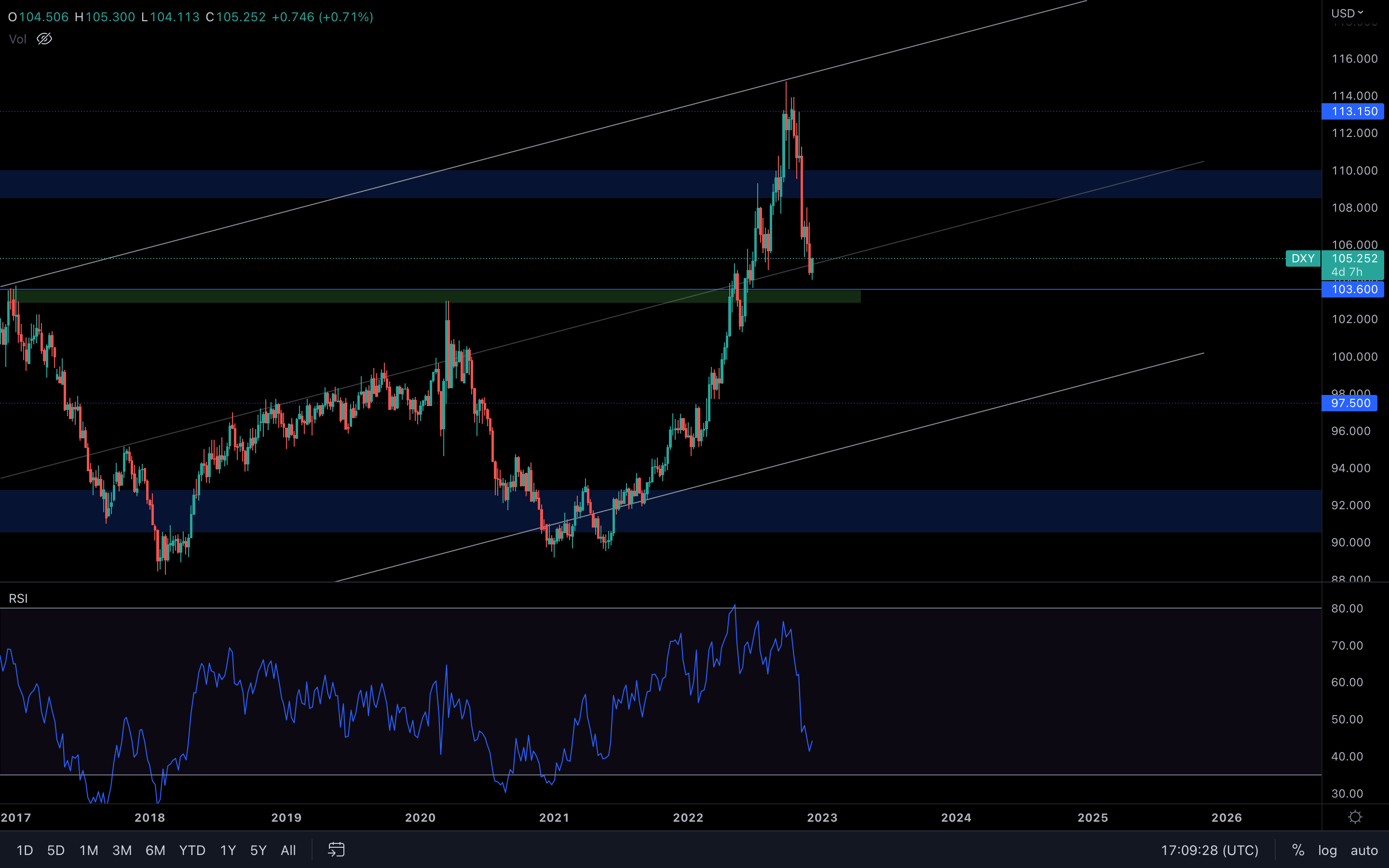Open chart settings gear icon
The width and height of the screenshot is (1389, 868).
[1355, 817]
